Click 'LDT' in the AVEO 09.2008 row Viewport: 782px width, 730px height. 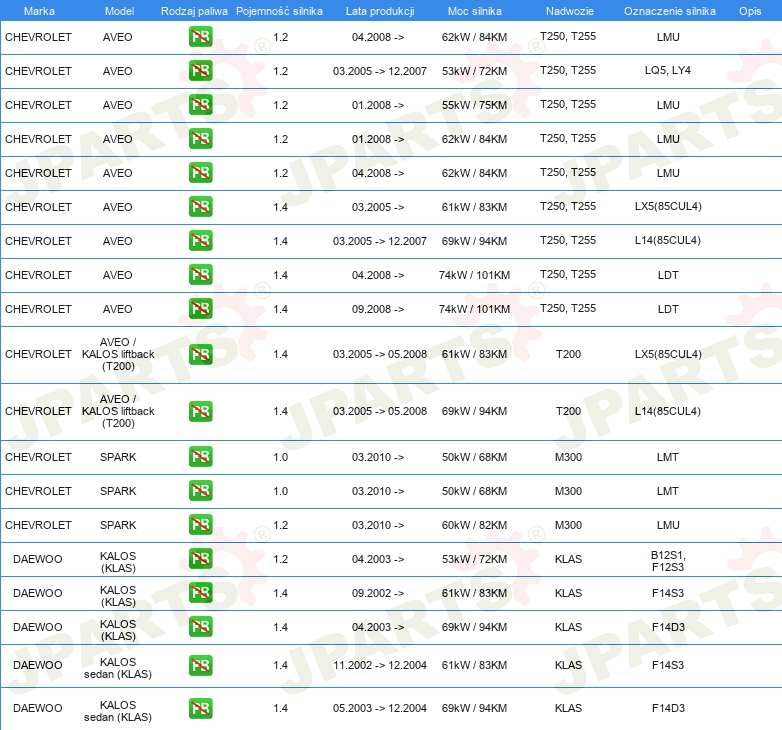668,309
